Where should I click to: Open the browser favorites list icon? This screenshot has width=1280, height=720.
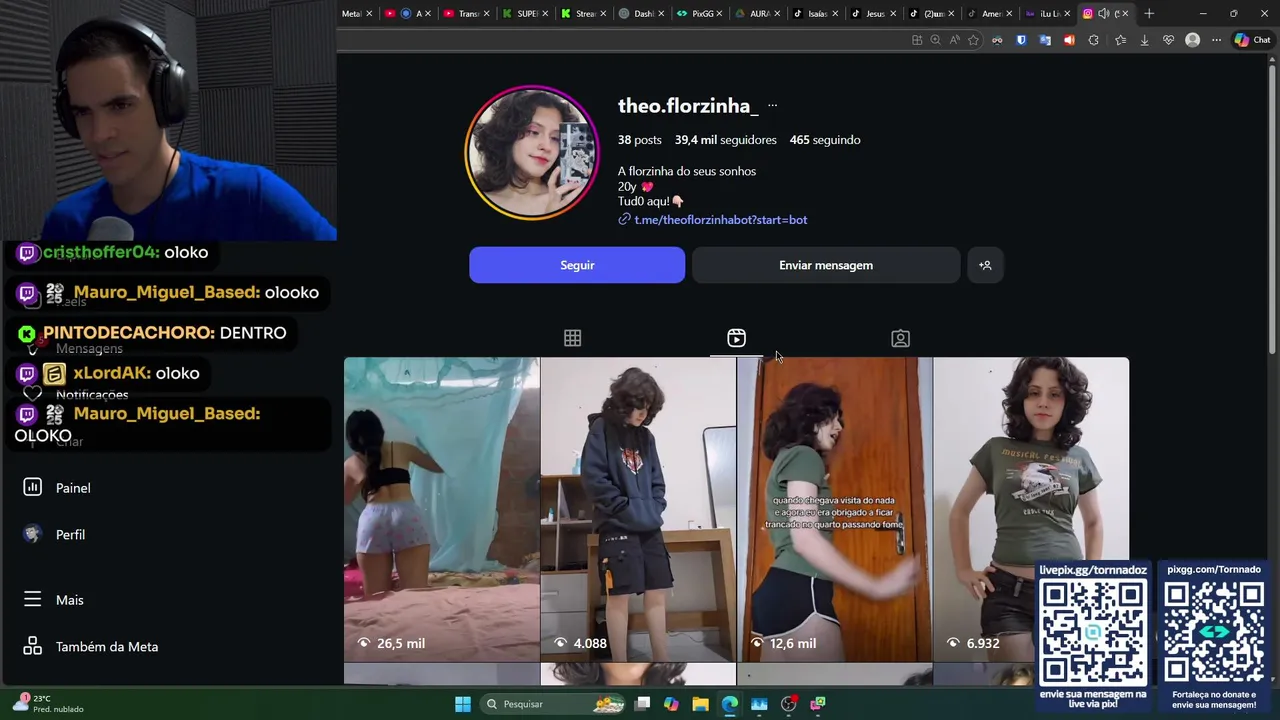pos(1120,40)
